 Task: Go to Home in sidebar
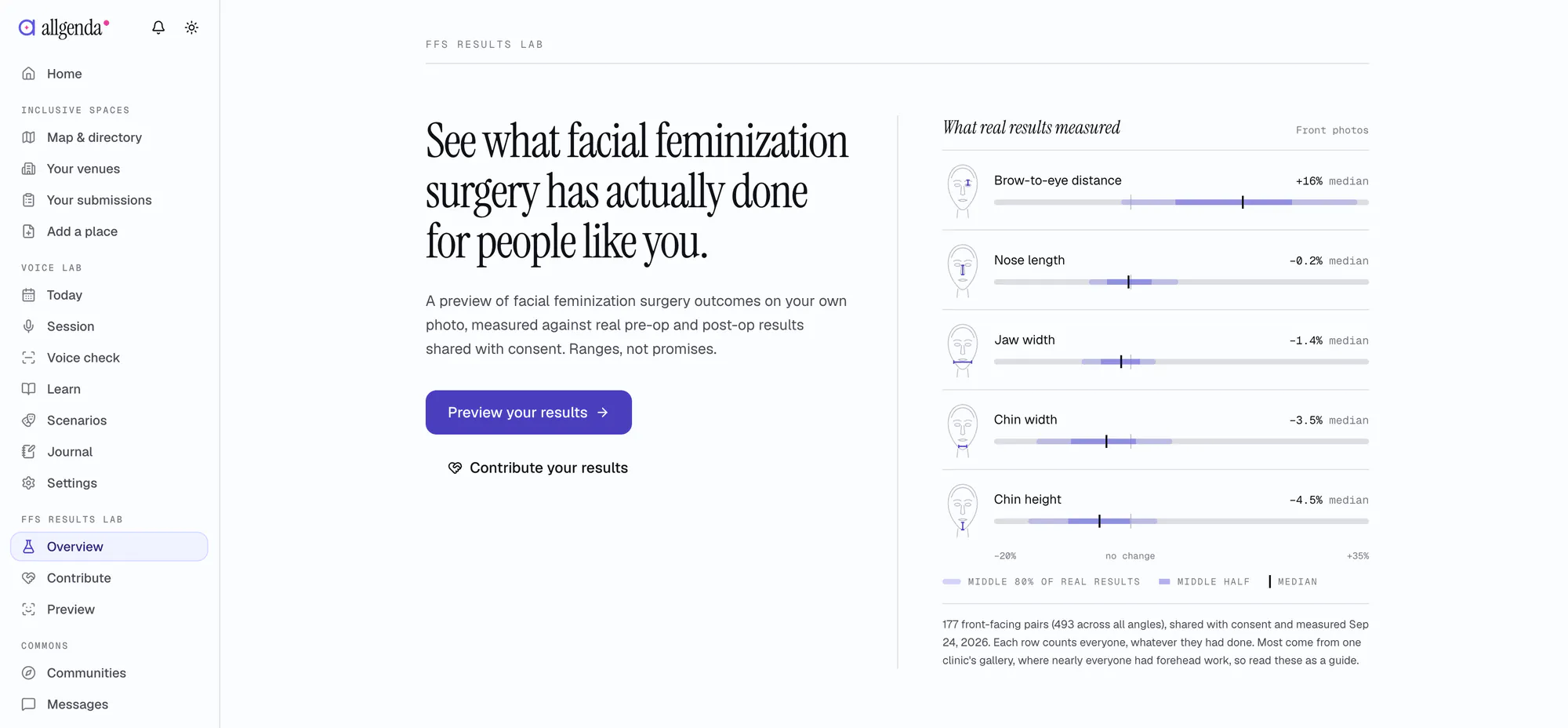[x=109, y=74]
